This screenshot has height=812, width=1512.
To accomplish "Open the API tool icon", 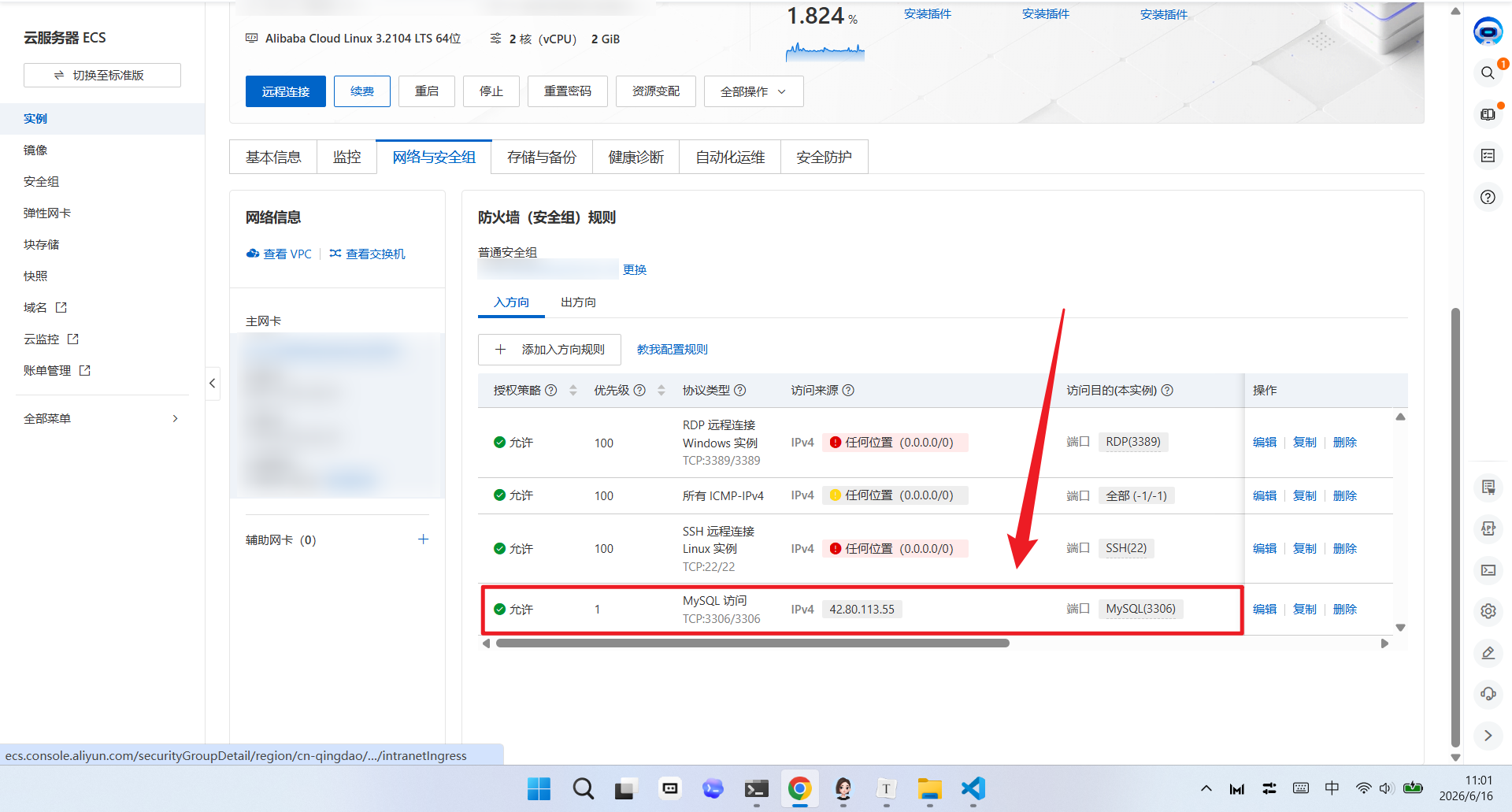I will [1488, 528].
